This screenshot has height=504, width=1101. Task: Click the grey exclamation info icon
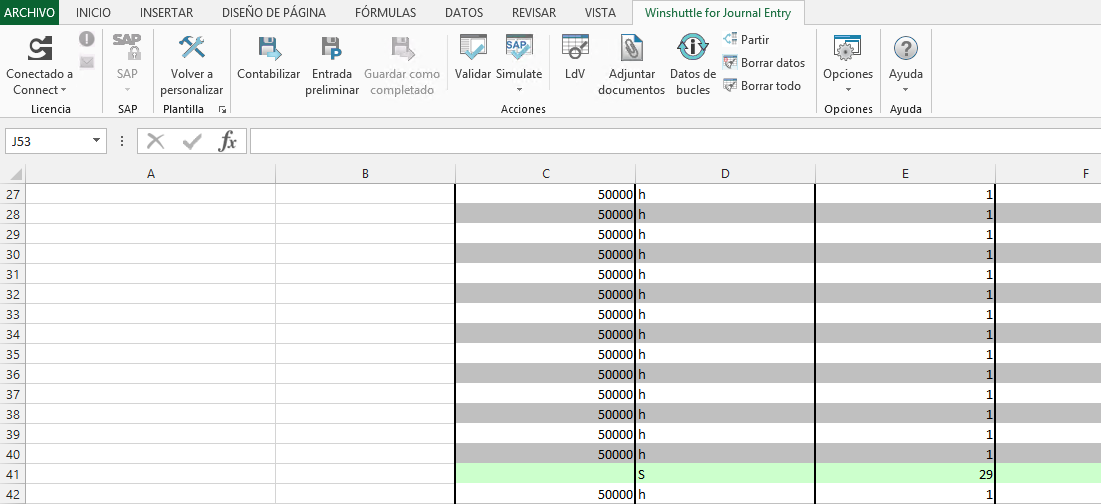86,39
